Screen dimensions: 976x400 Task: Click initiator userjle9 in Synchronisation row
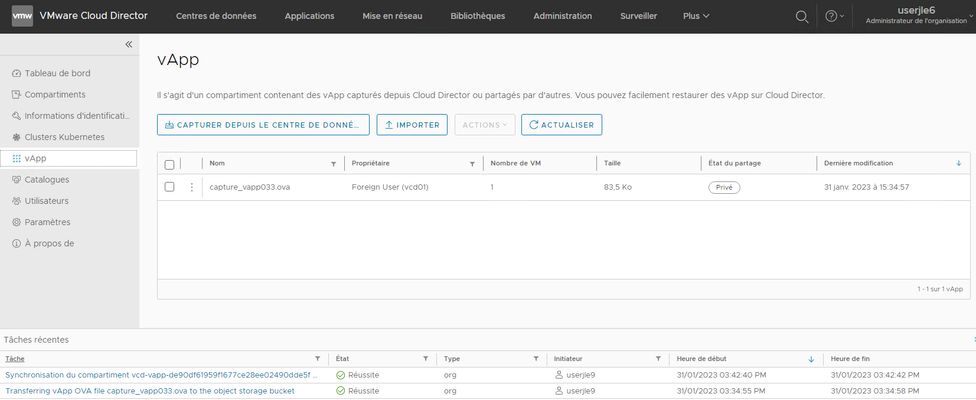point(575,375)
